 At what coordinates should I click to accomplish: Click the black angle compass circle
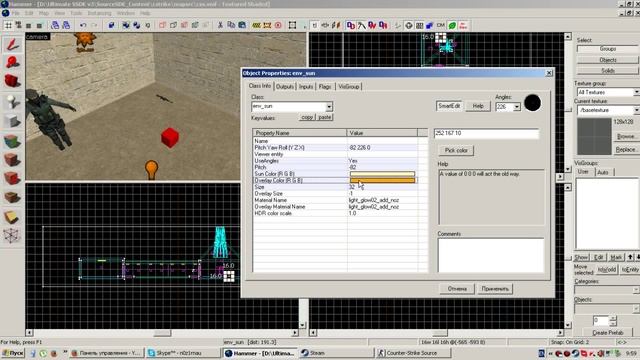[532, 103]
